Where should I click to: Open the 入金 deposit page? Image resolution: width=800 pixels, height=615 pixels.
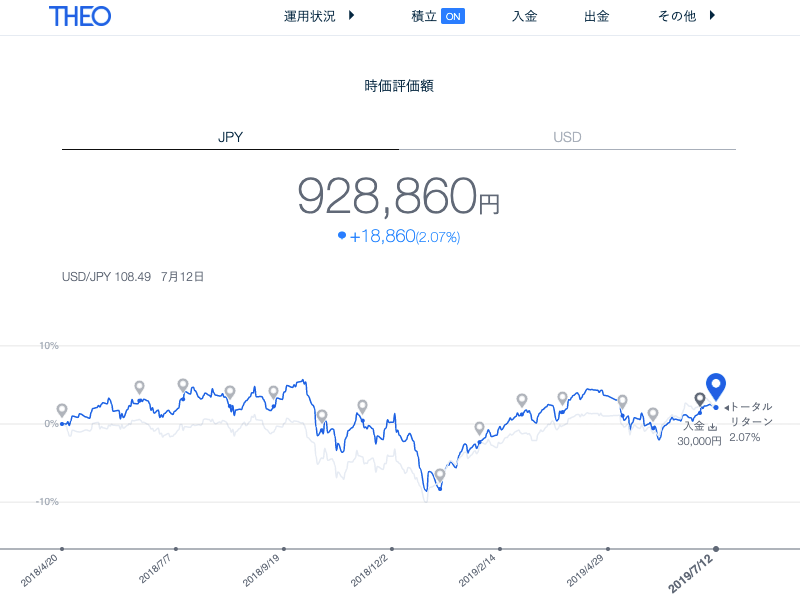[524, 16]
